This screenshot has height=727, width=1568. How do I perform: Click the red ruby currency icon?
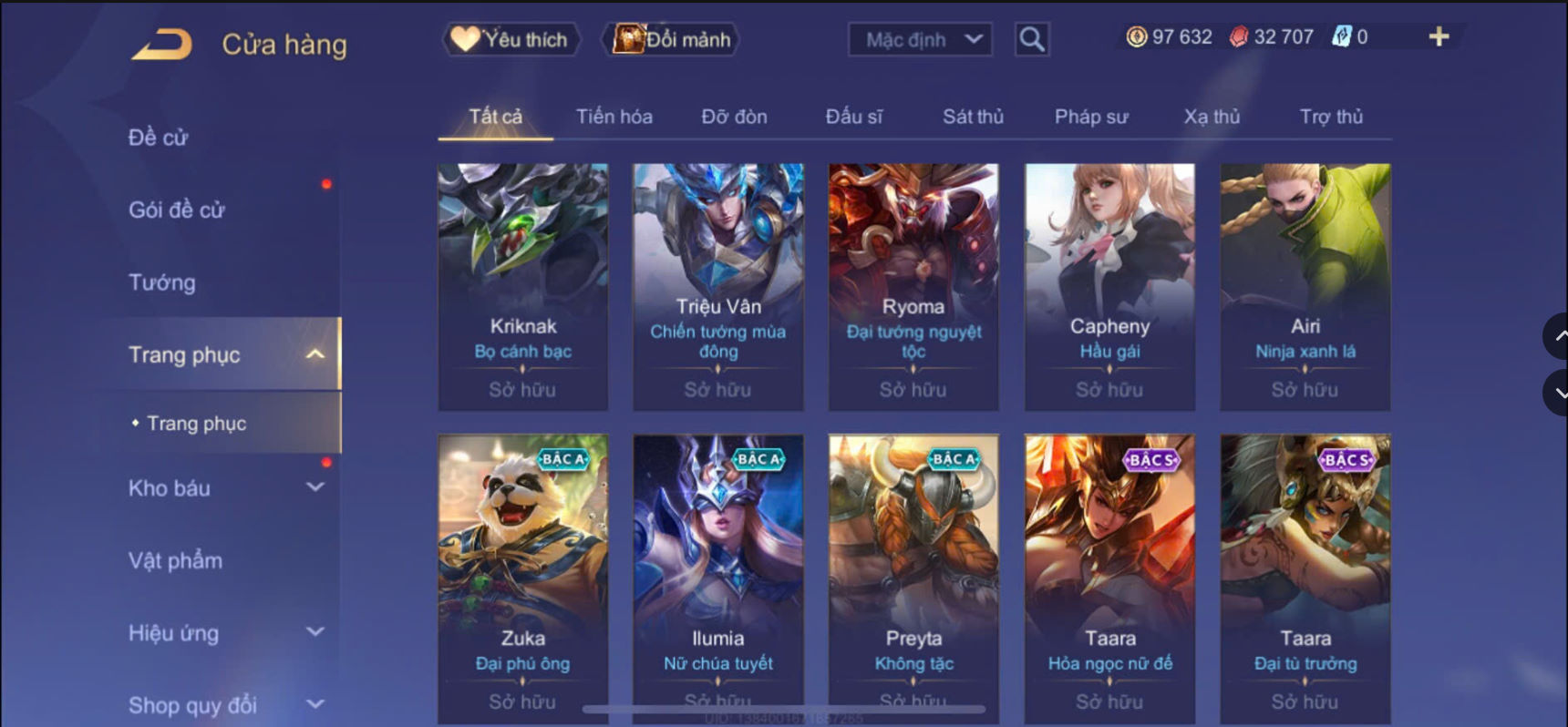(x=1238, y=36)
